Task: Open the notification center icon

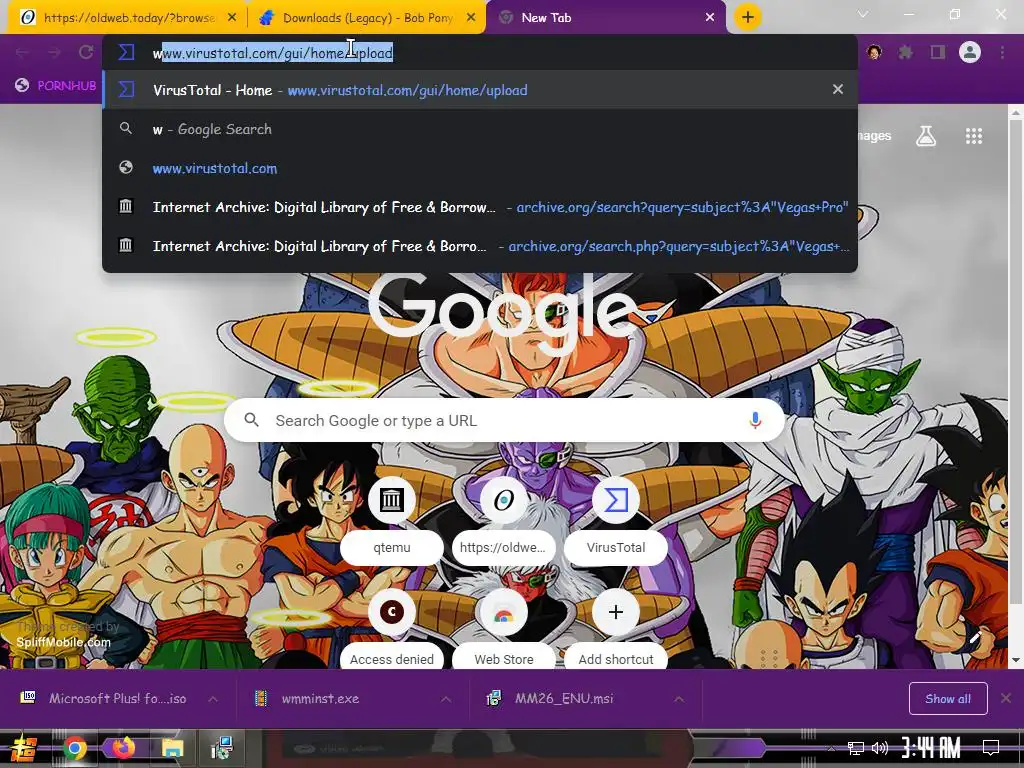Action: click(x=991, y=748)
